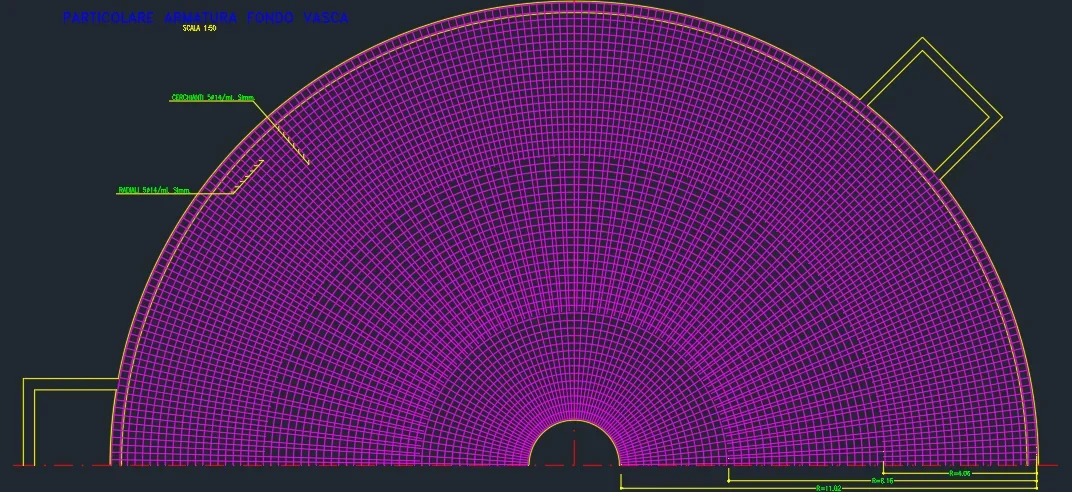This screenshot has height=492, width=1072.
Task: Click the yellow SCALA 1:50 scale text
Action: [x=199, y=29]
